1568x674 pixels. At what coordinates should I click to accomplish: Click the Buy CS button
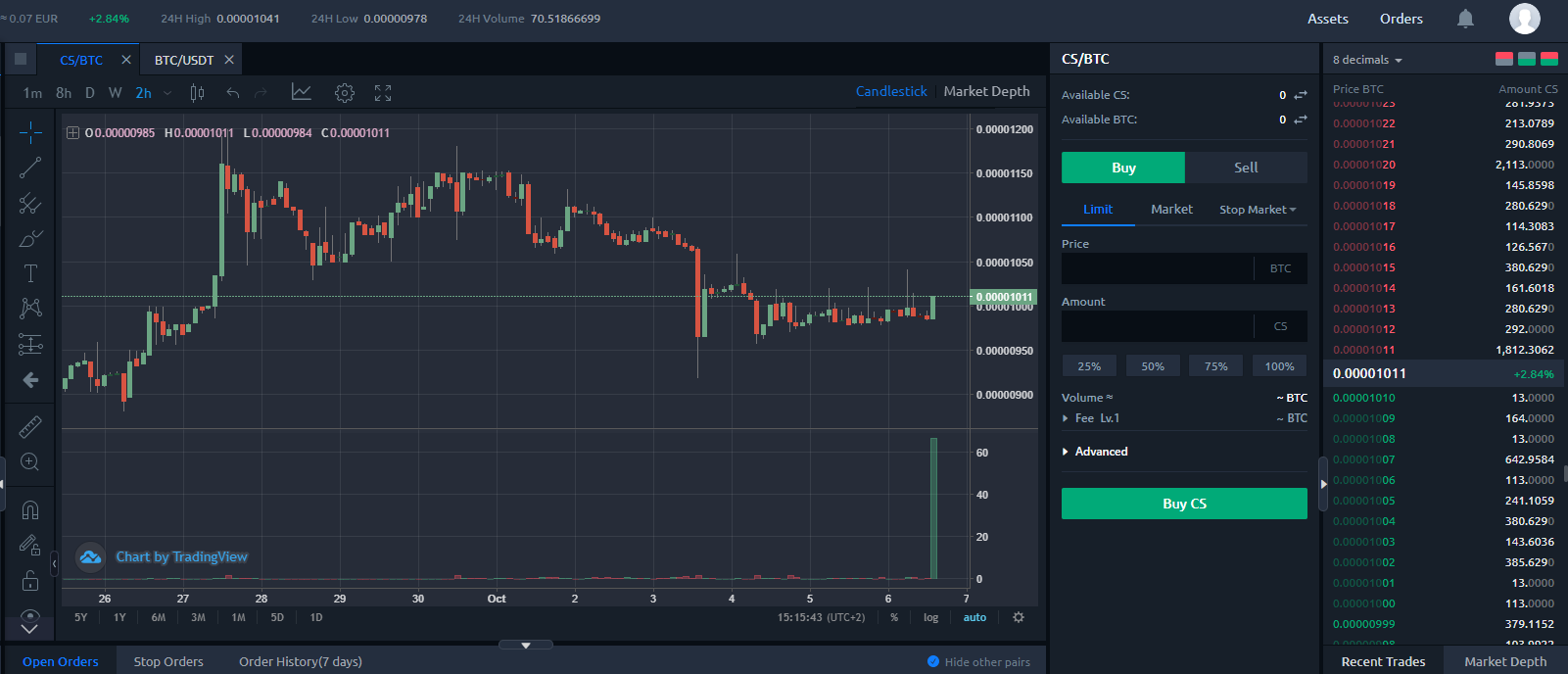(x=1184, y=504)
